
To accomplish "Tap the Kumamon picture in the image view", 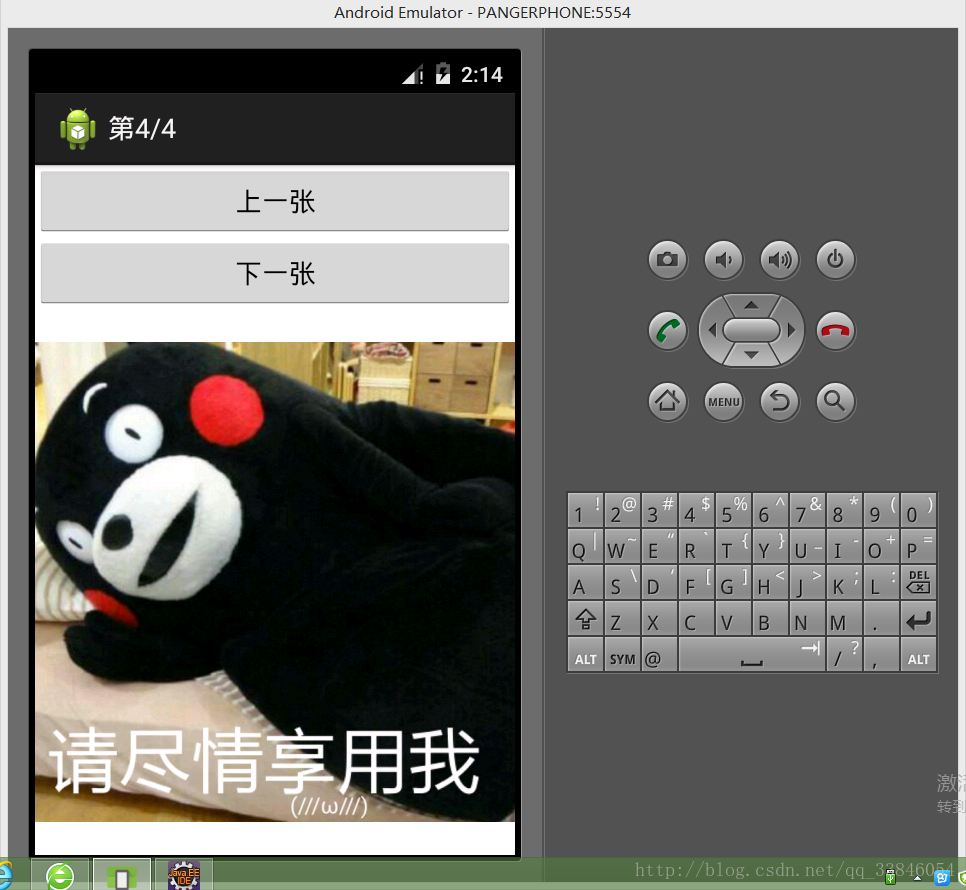I will coord(275,581).
